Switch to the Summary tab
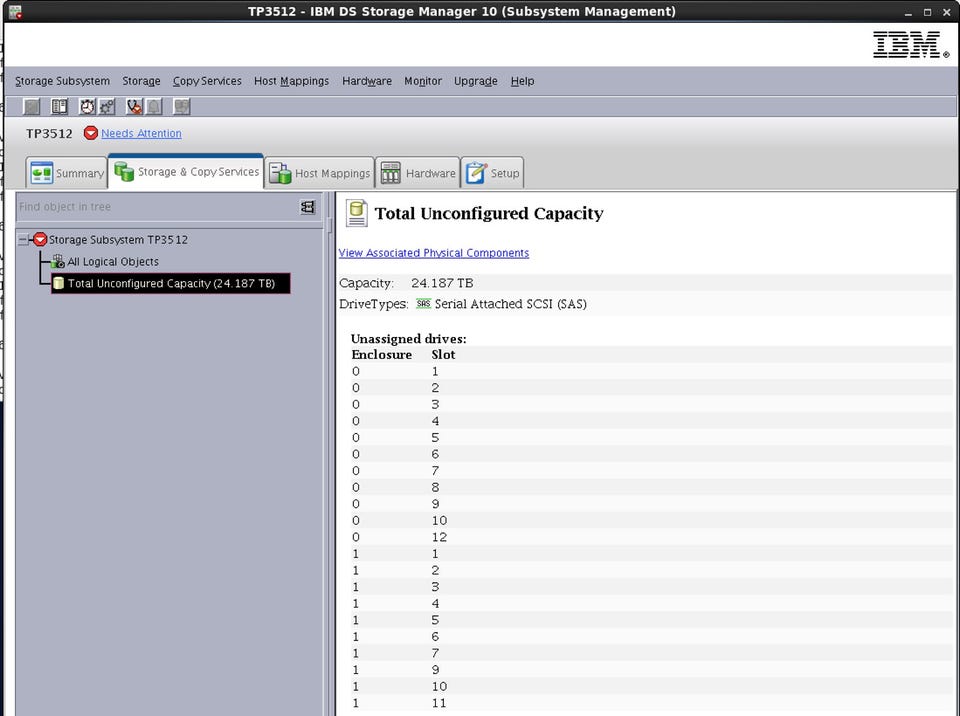The height and width of the screenshot is (716, 960). pyautogui.click(x=67, y=173)
